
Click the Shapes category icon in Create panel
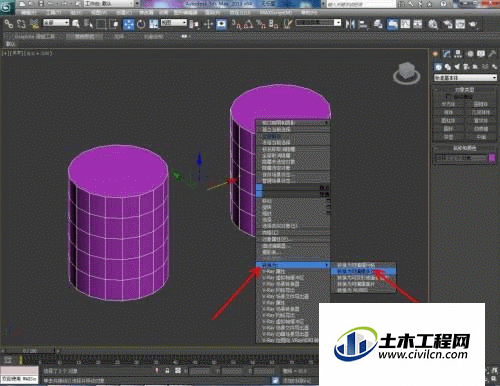click(447, 67)
